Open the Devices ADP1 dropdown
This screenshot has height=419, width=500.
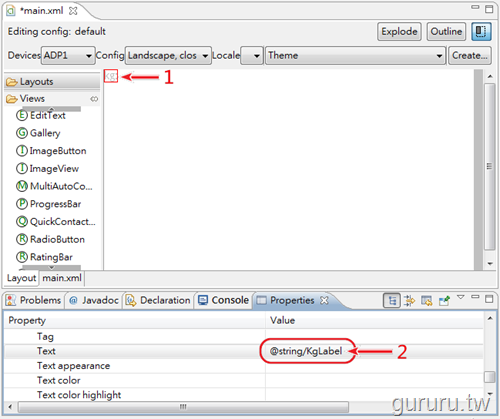[x=68, y=55]
